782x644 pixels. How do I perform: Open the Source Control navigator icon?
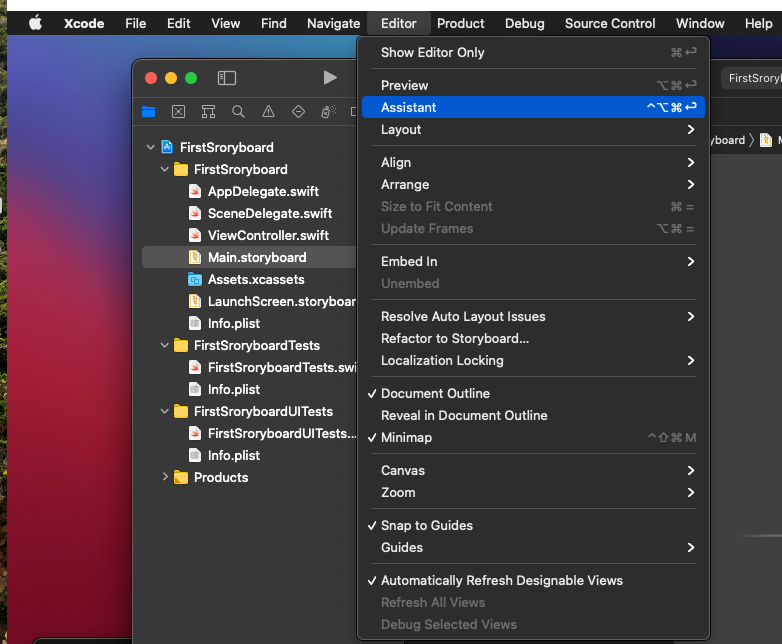pyautogui.click(x=179, y=111)
